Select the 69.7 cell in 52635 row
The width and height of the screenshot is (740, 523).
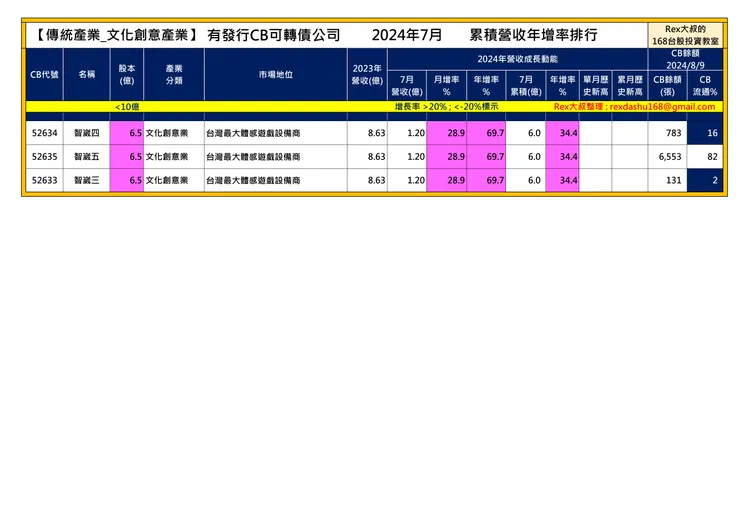486,157
